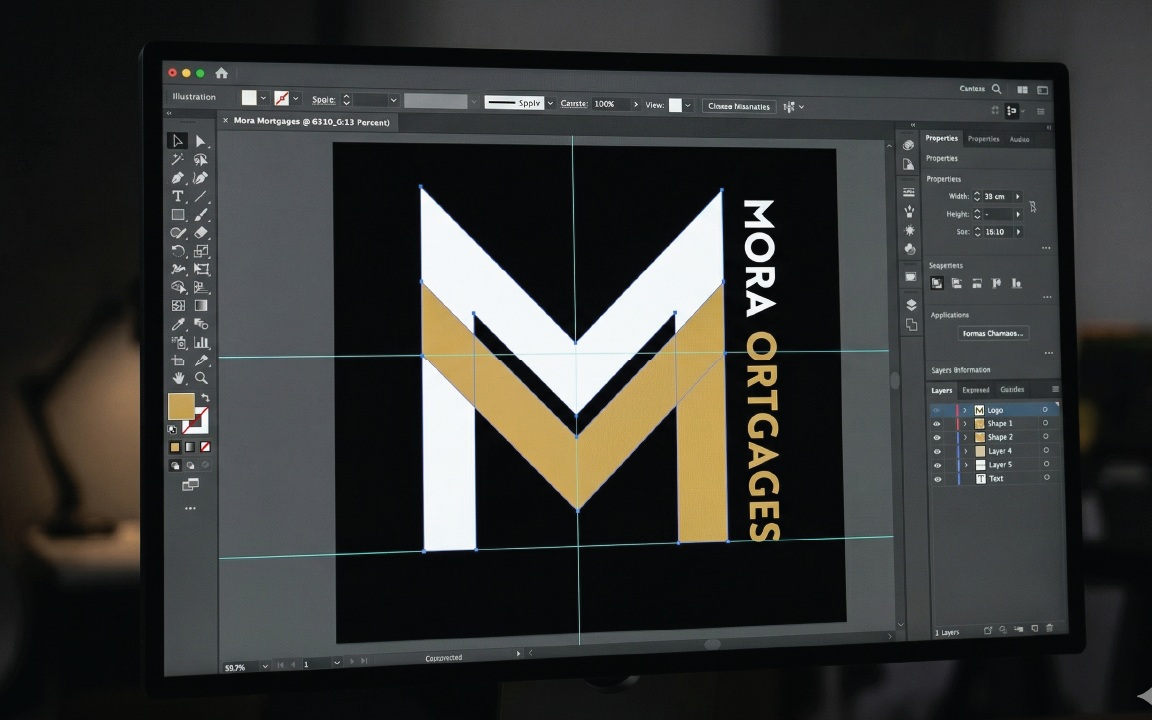Switch to the Guides tab
This screenshot has width=1152, height=720.
coord(1012,390)
